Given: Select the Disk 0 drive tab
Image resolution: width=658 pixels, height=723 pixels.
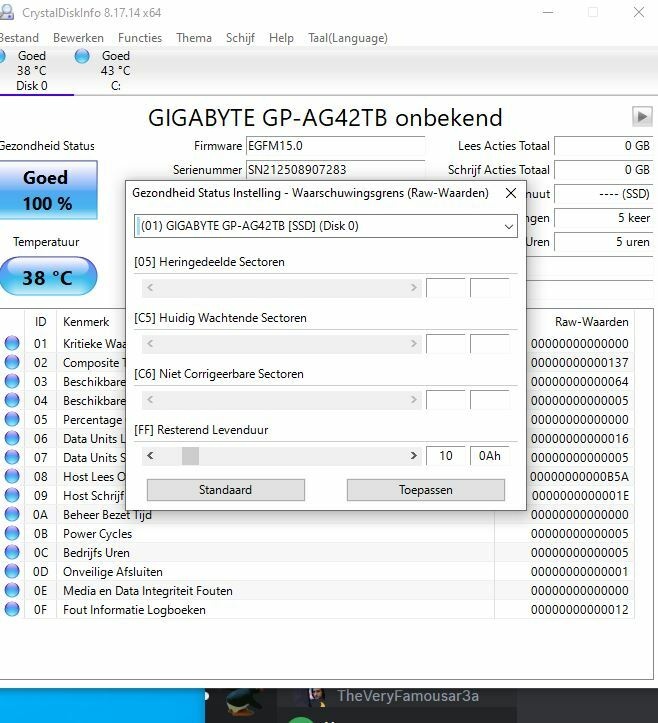Looking at the screenshot, I should [x=32, y=71].
